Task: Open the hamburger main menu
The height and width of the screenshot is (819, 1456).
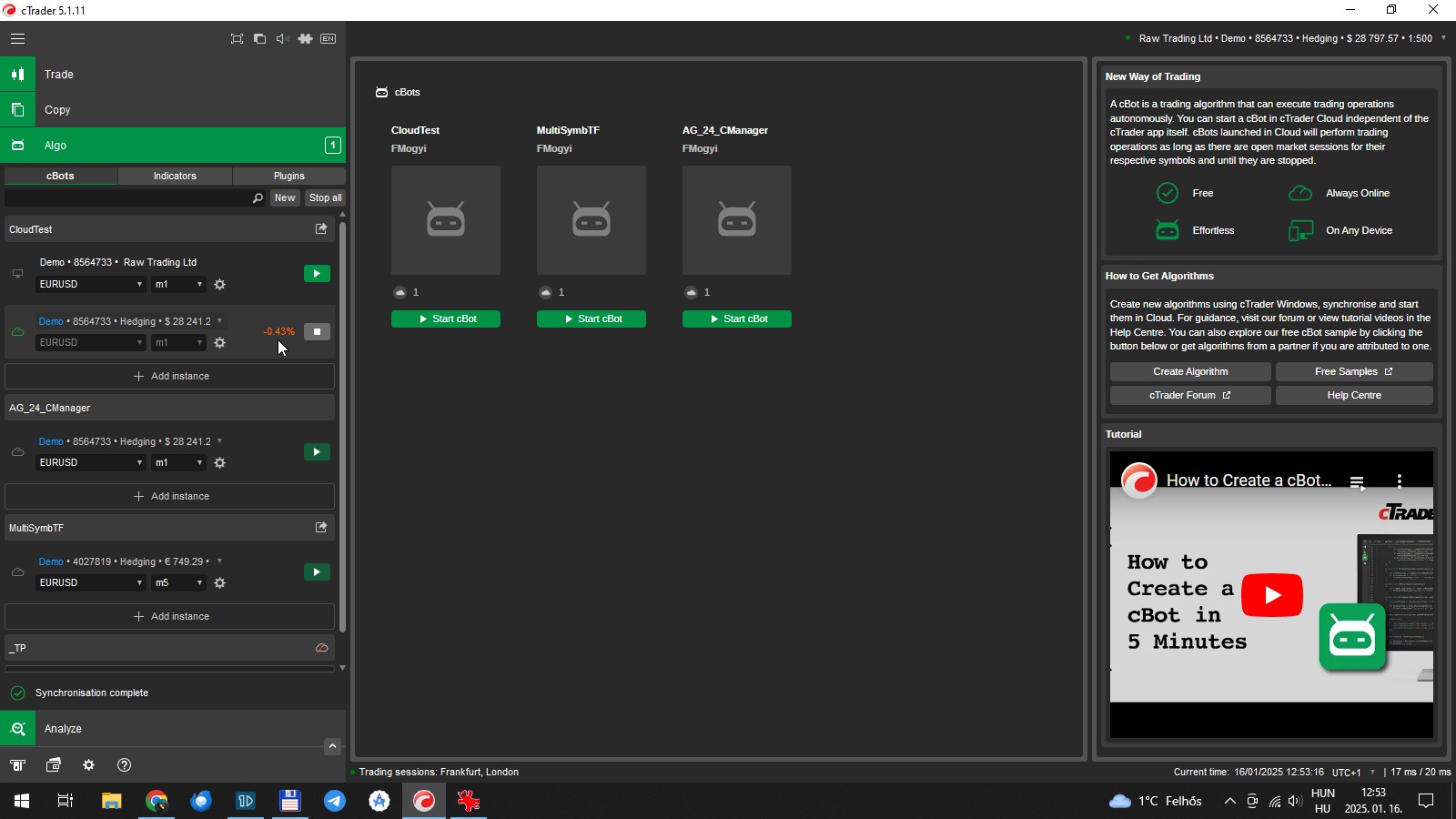Action: pos(17,38)
